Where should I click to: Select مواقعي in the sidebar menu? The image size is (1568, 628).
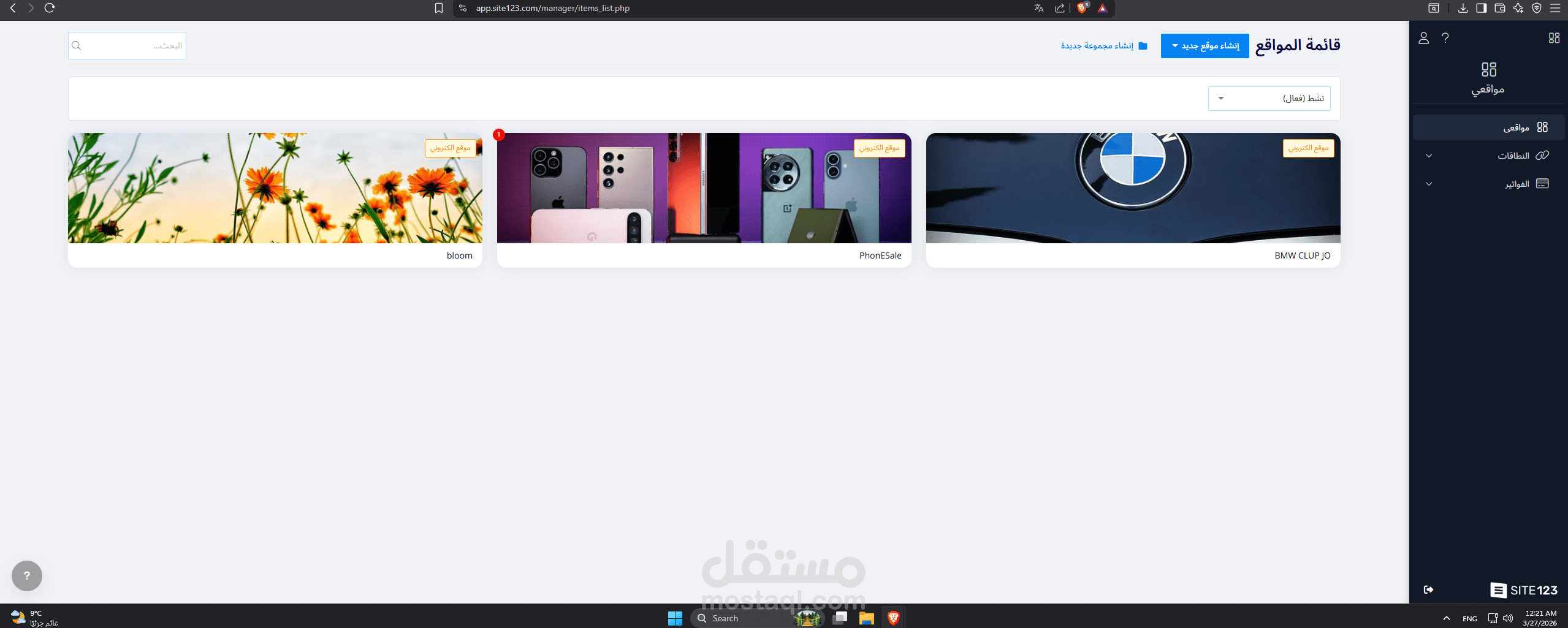(x=1489, y=127)
